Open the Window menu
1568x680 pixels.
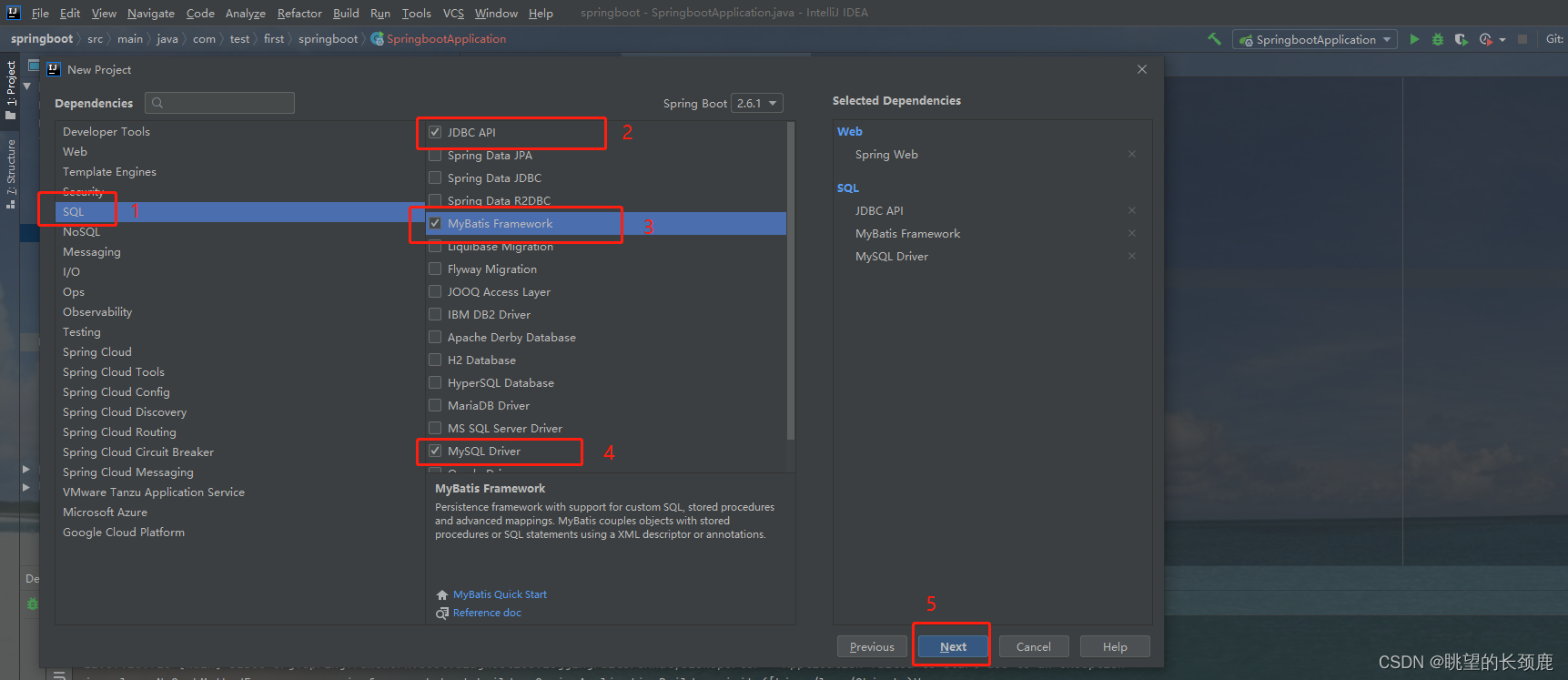coord(496,13)
